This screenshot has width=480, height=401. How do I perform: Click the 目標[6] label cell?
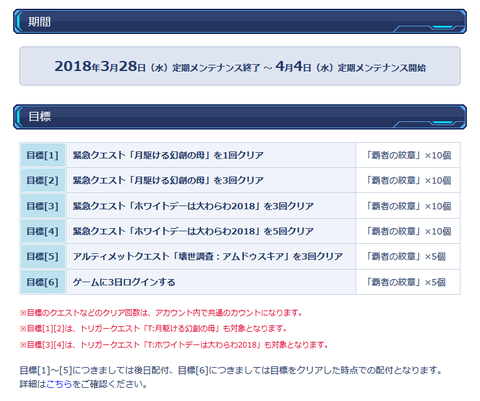coord(43,282)
